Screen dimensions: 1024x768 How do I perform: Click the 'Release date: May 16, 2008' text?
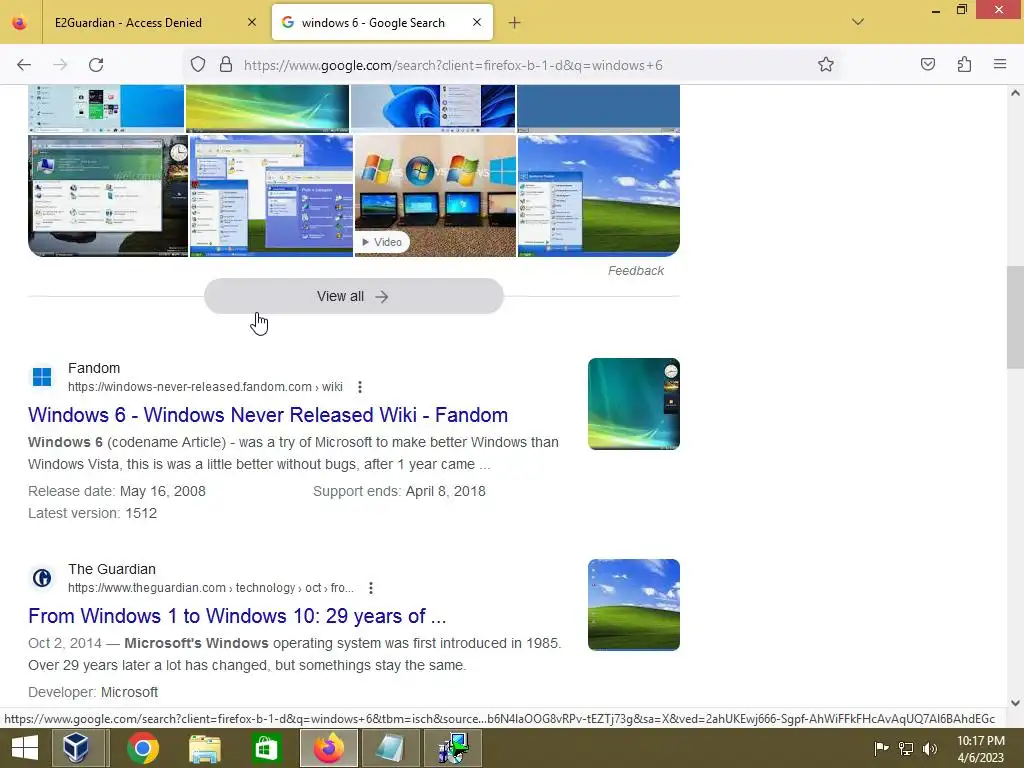[x=117, y=491]
